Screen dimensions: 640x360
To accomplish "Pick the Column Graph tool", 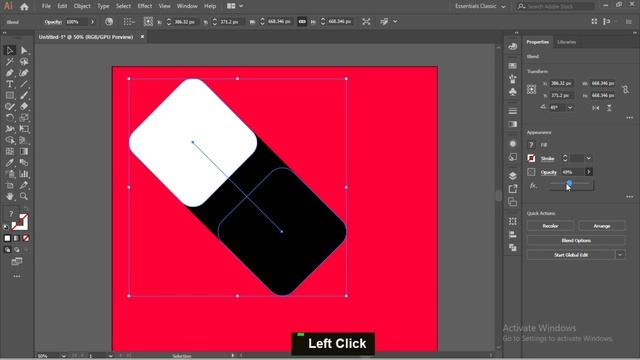I will click(x=24, y=174).
